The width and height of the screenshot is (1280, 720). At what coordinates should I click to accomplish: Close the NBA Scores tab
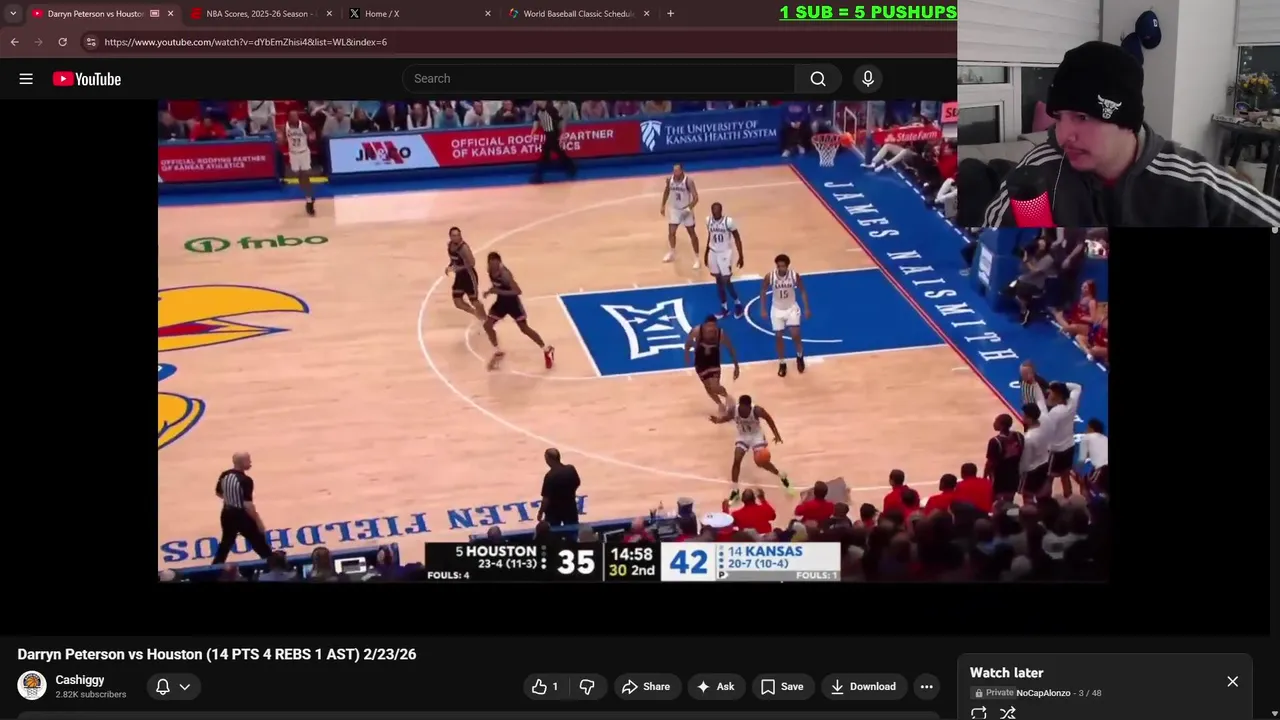(x=329, y=14)
